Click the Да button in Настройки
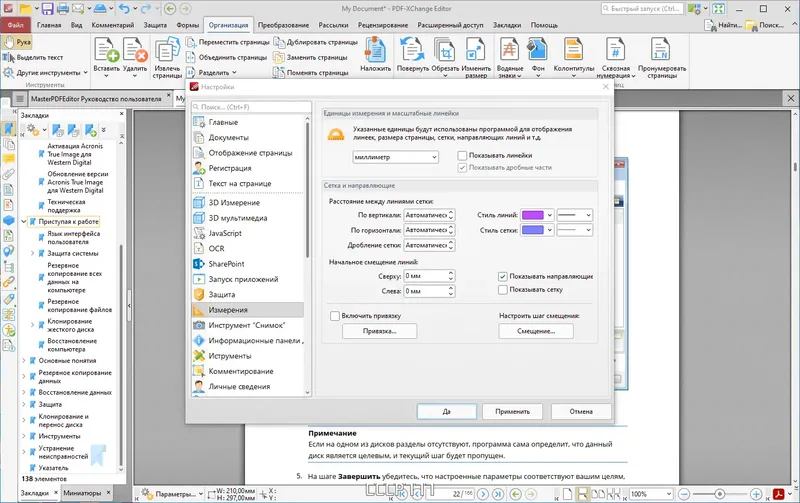This screenshot has width=800, height=503. pyautogui.click(x=446, y=411)
